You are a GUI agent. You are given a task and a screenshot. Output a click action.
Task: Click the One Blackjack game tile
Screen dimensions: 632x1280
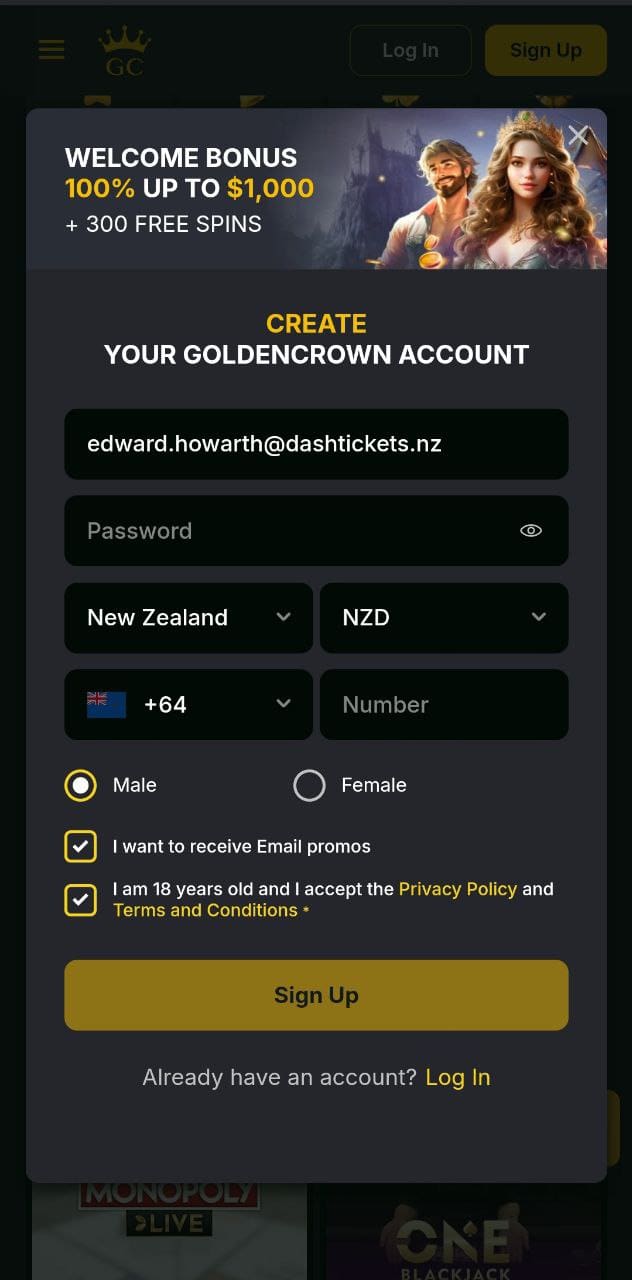(462, 1230)
